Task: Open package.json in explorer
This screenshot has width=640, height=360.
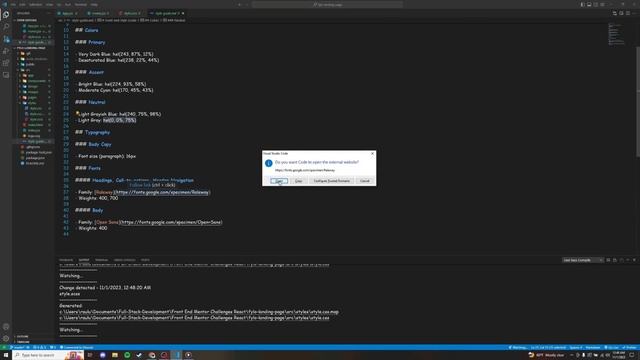Action: [x=35, y=158]
